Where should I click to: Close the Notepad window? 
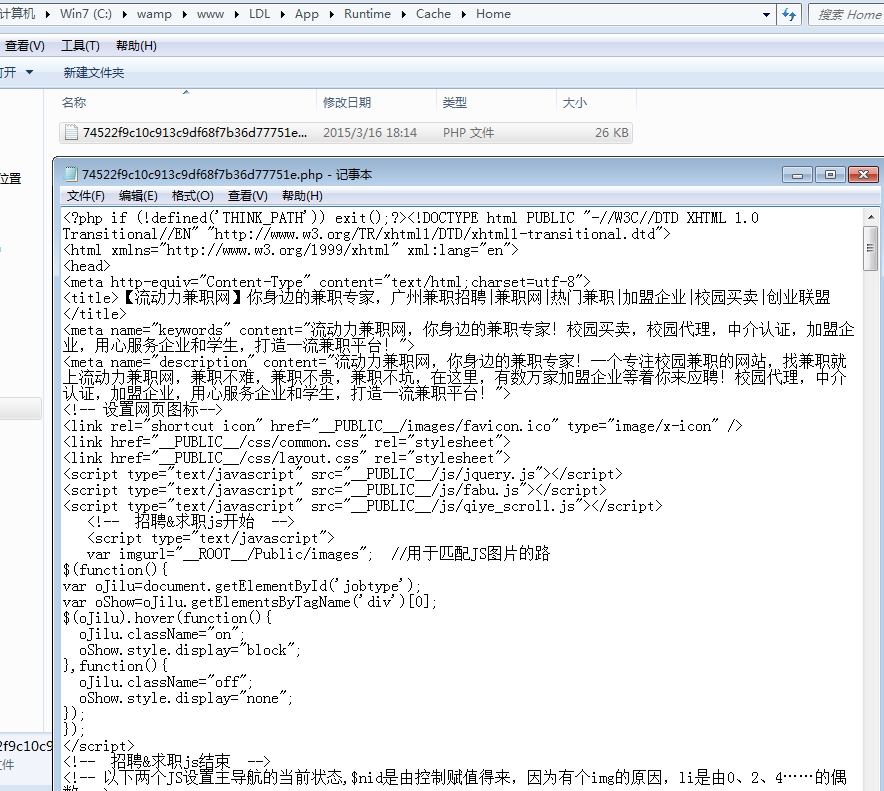[863, 175]
